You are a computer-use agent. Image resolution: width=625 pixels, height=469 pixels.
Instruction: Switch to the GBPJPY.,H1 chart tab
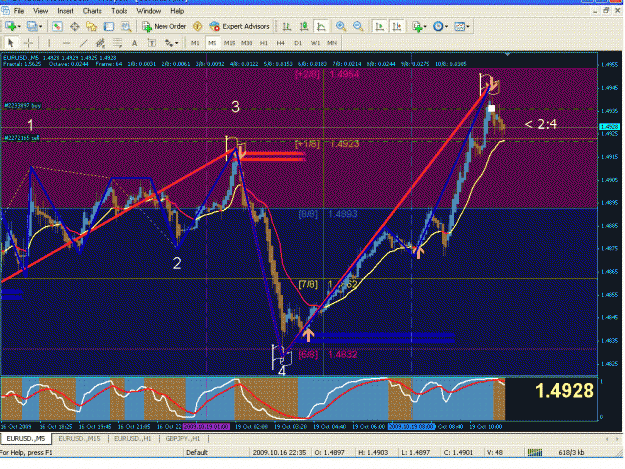tap(183, 439)
